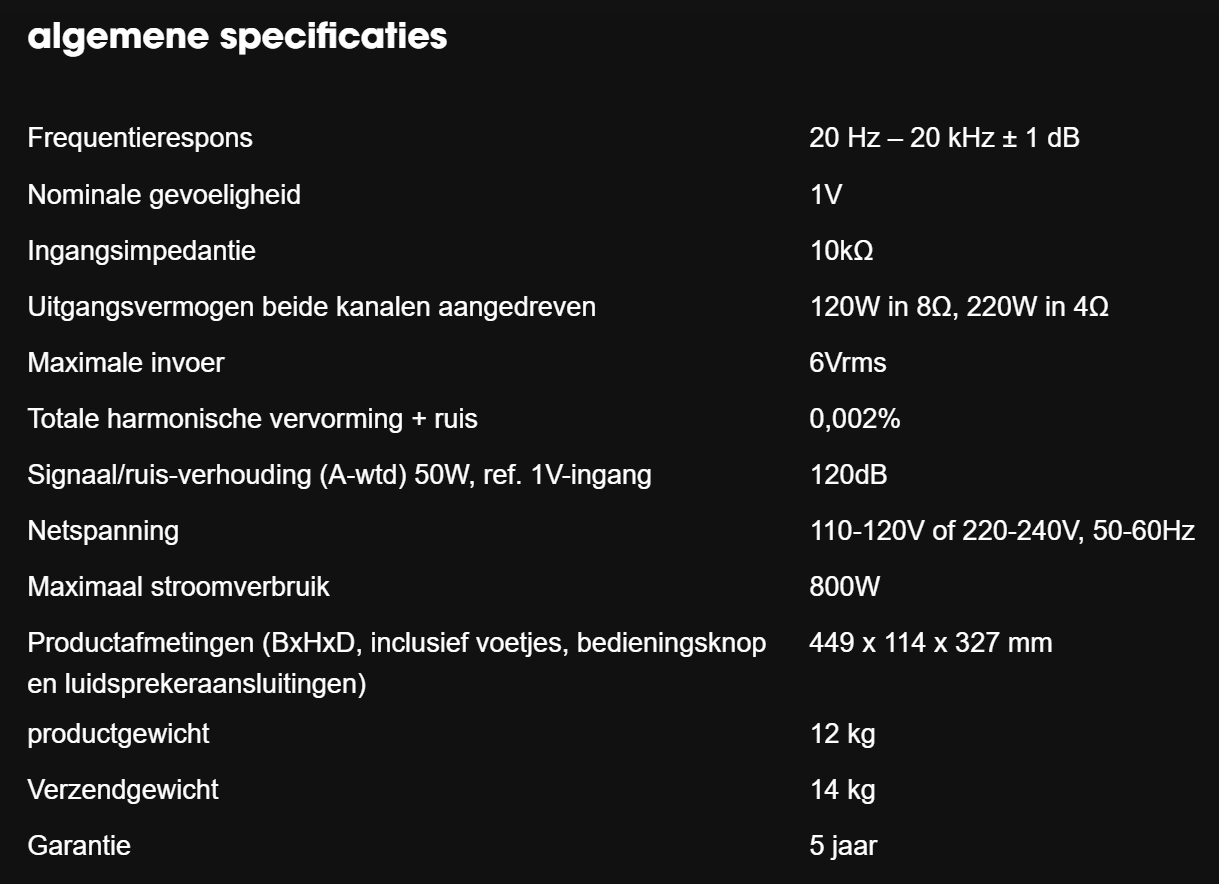Click the 0,002% distortion value

(854, 419)
